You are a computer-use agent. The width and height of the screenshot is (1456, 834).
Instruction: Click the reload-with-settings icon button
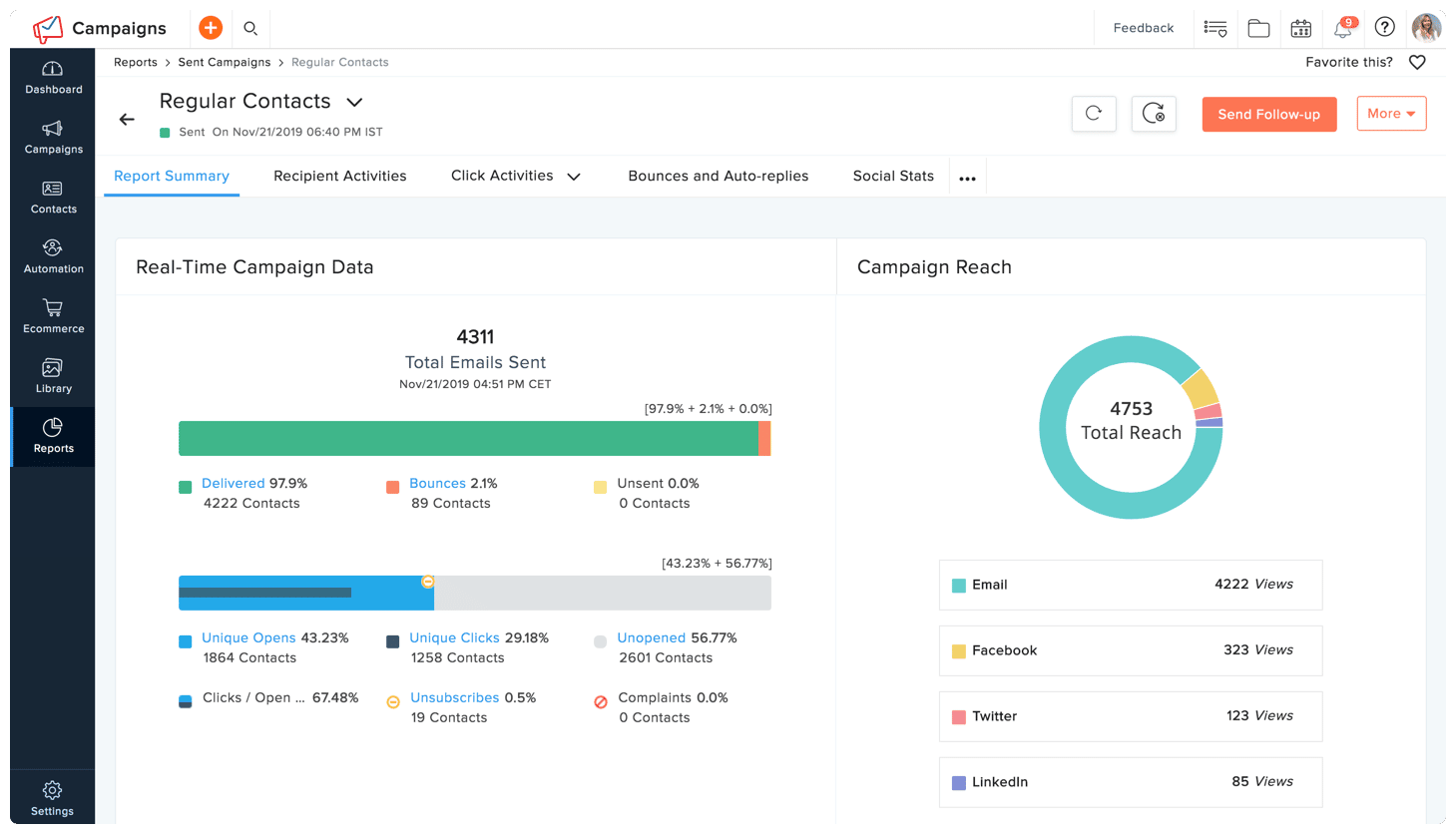[x=1154, y=114]
